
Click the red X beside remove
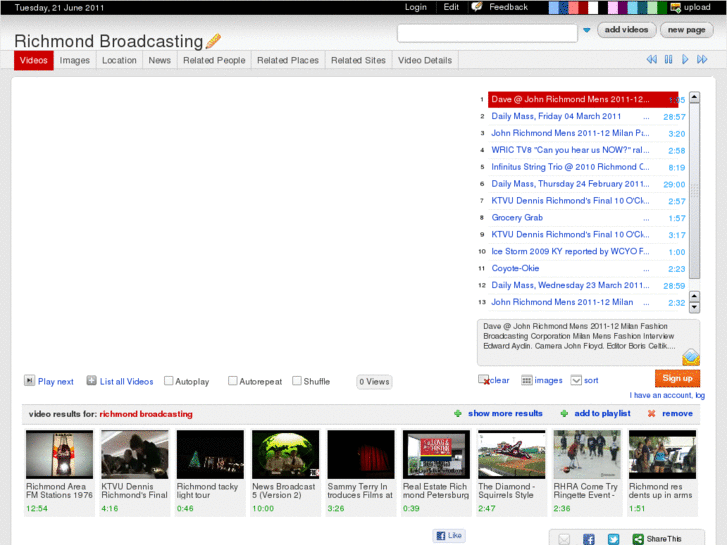click(x=651, y=413)
